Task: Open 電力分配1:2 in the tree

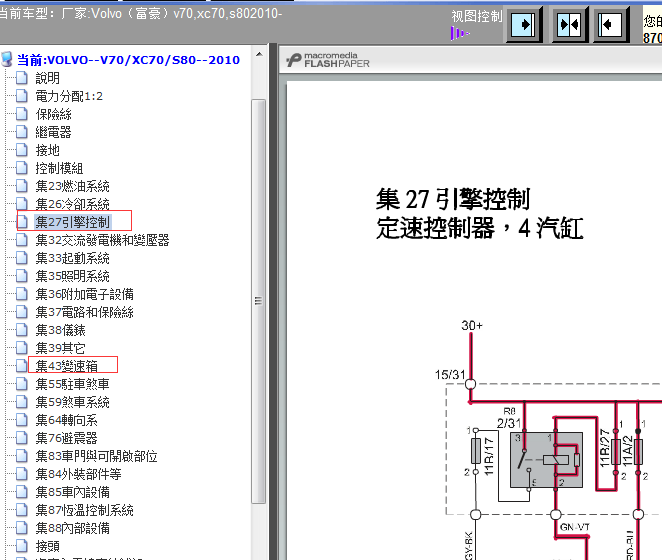Action: point(69,96)
